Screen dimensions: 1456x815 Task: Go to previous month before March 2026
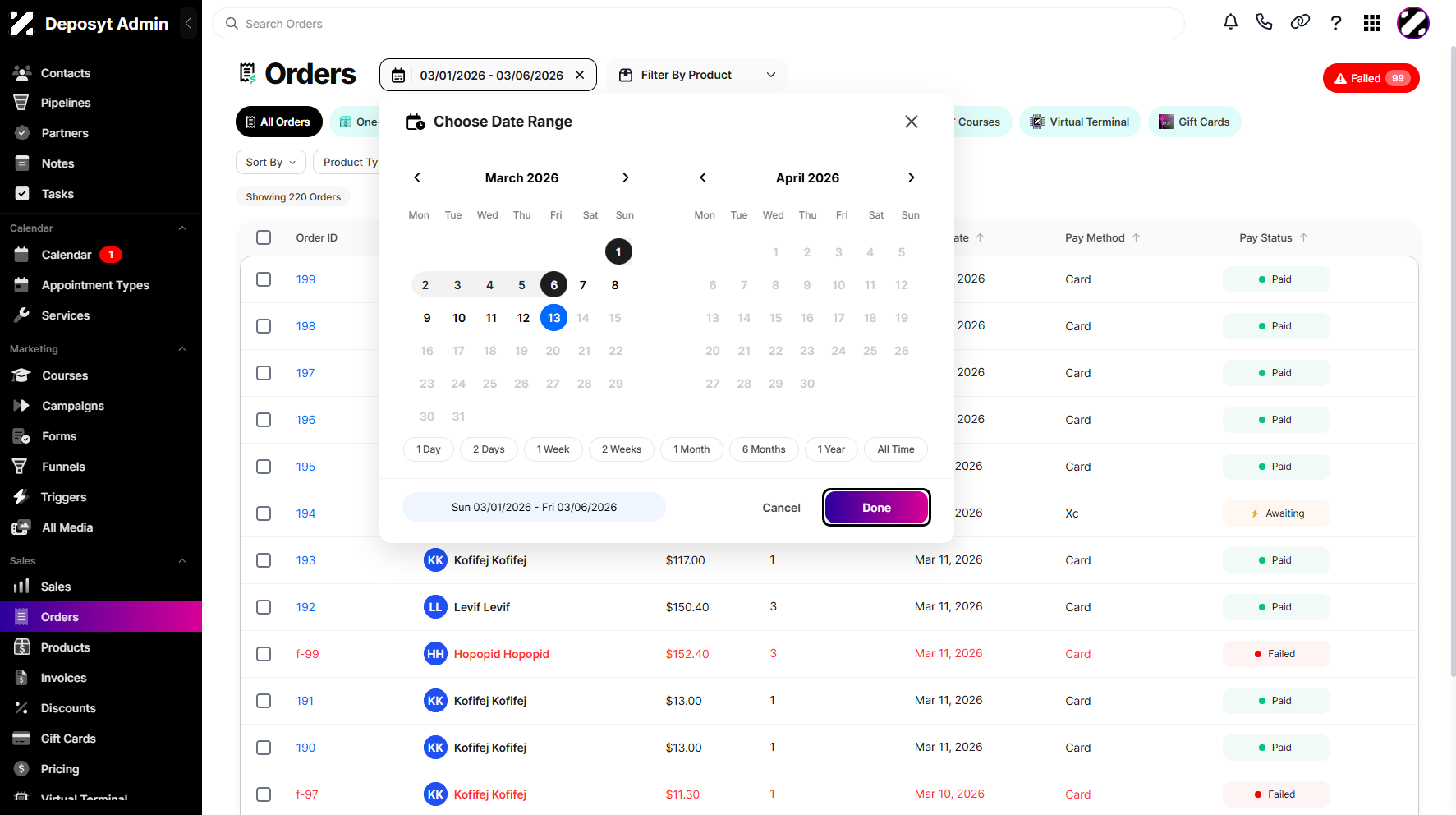[417, 177]
